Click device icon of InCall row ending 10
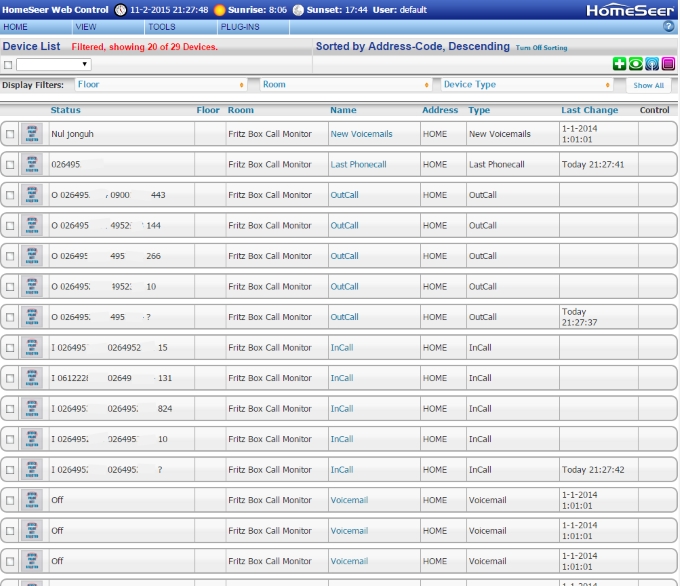This screenshot has width=680, height=586. point(32,439)
